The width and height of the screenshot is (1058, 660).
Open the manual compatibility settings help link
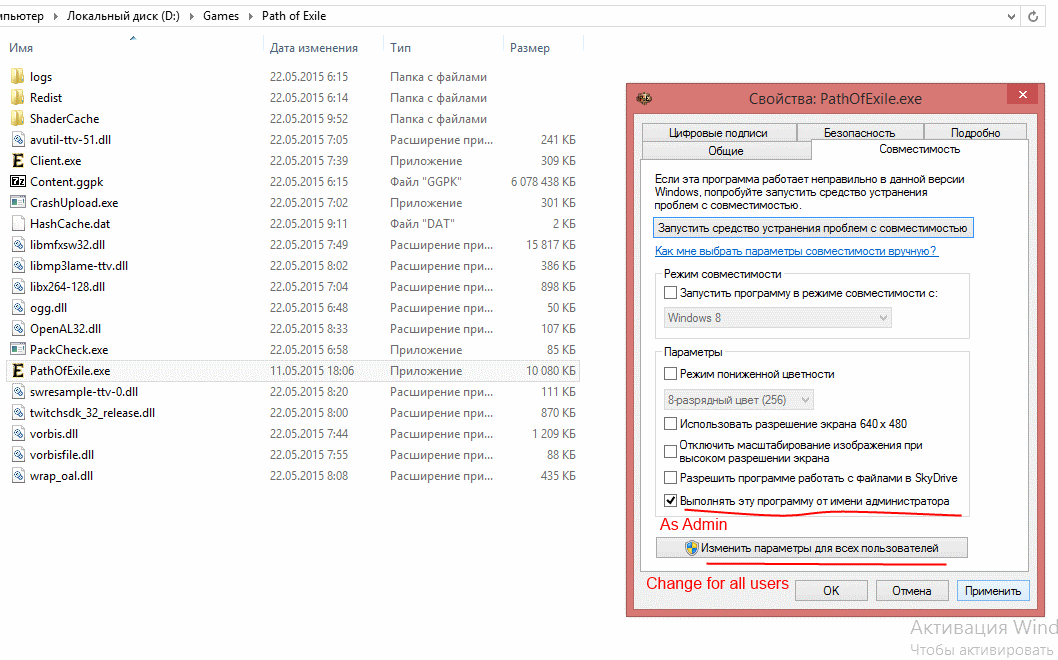click(x=795, y=252)
